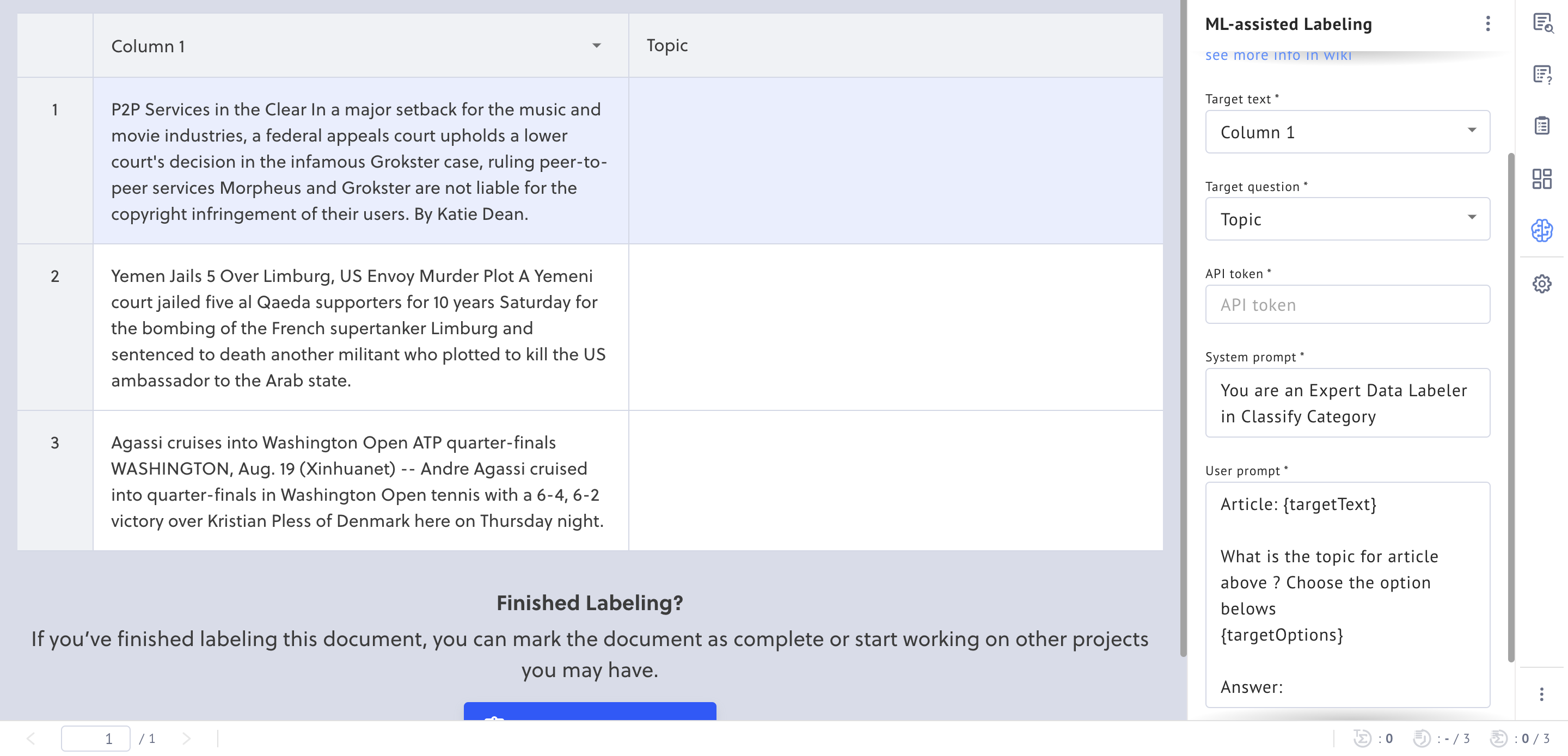Open the document search icon in sidebar
1568x756 pixels.
(x=1542, y=24)
